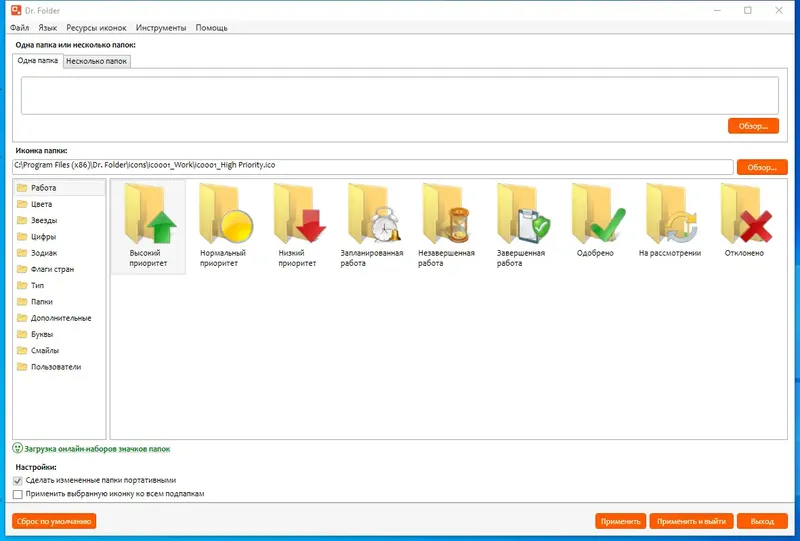Click Обзор button next to icon path
Image resolution: width=800 pixels, height=541 pixels.
[762, 167]
